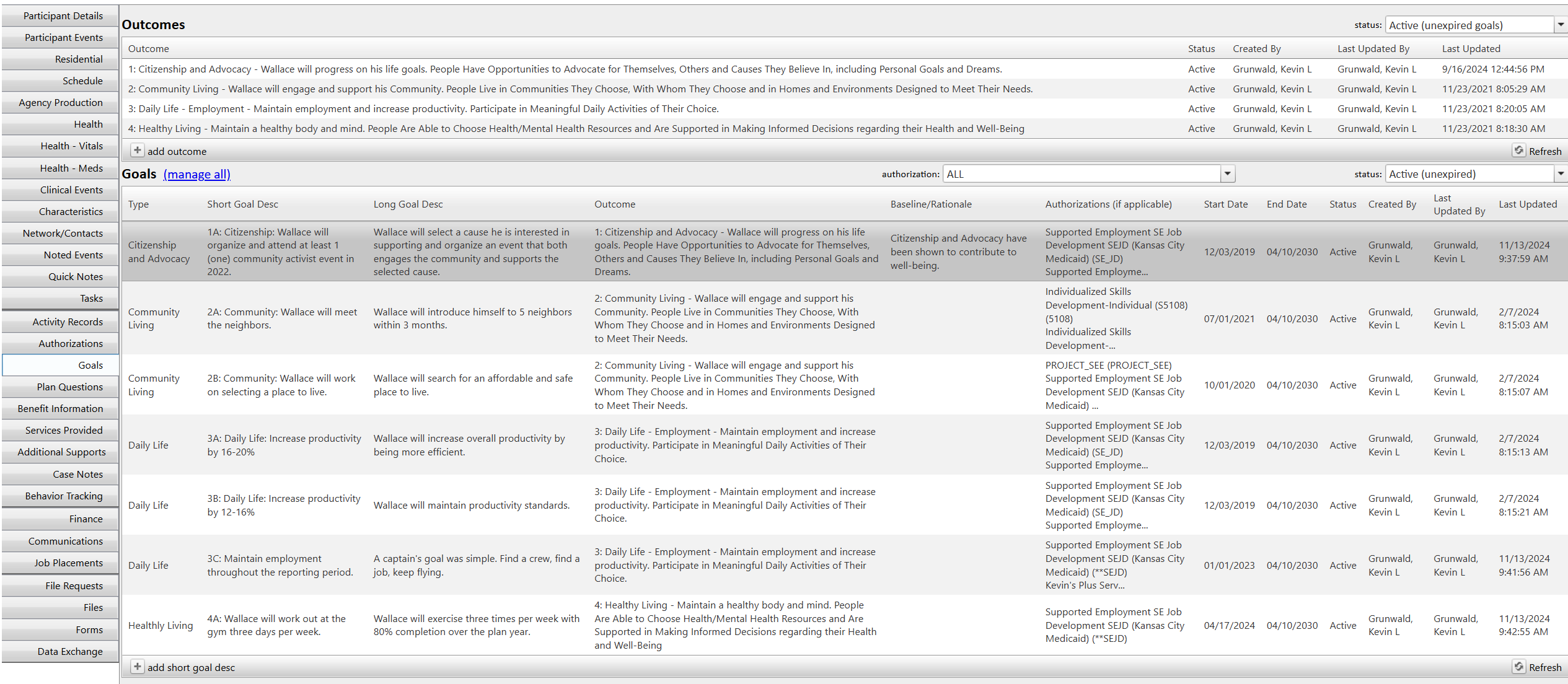Viewport: 1568px width, 684px height.
Task: Open Participant Events in sidebar
Action: [60, 38]
